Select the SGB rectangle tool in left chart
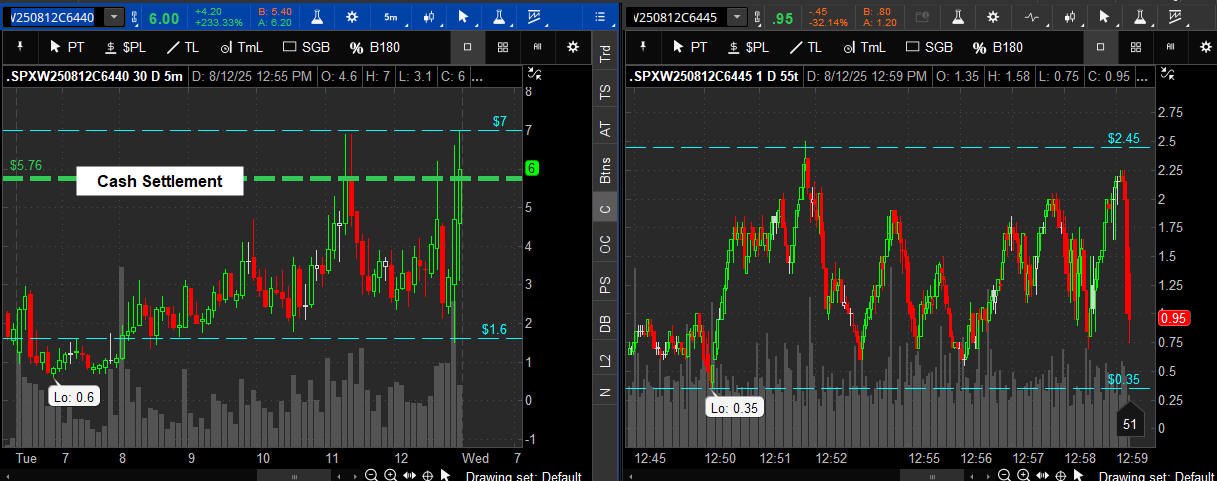Viewport: 1217px width, 481px height. pyautogui.click(x=307, y=47)
